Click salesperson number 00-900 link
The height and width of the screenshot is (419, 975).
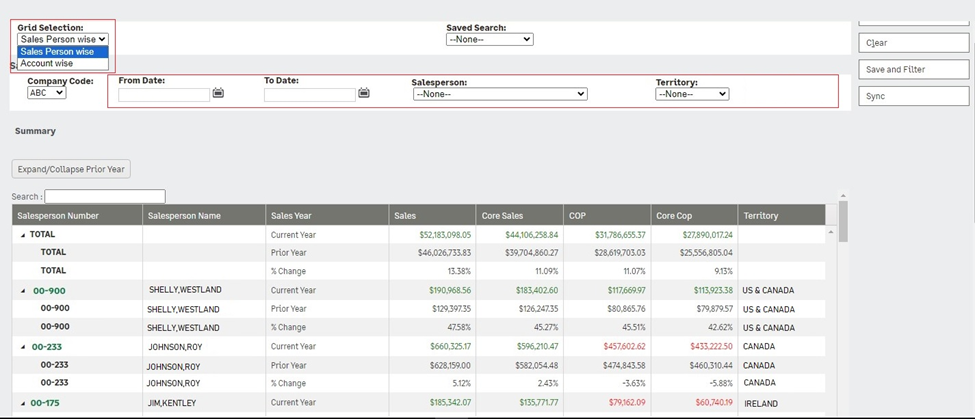(48, 291)
